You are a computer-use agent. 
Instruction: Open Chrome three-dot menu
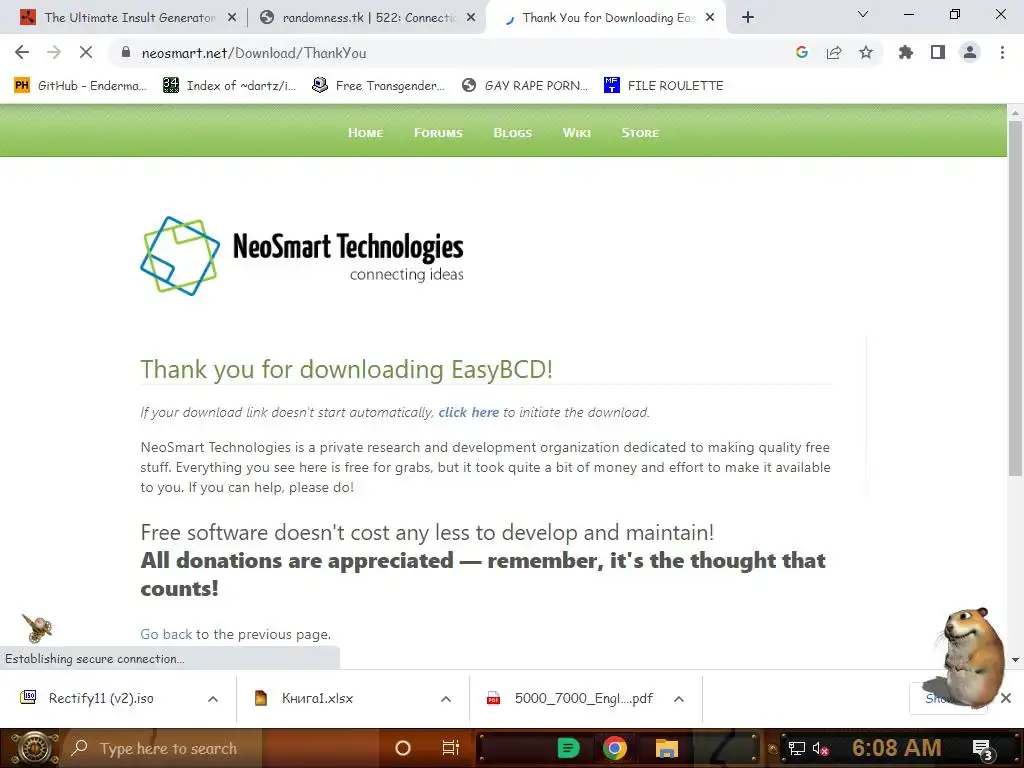point(1002,52)
